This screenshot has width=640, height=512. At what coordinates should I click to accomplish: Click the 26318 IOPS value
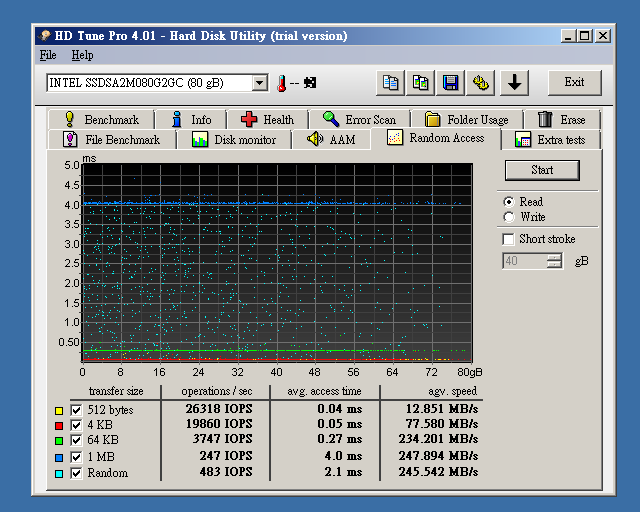point(219,409)
